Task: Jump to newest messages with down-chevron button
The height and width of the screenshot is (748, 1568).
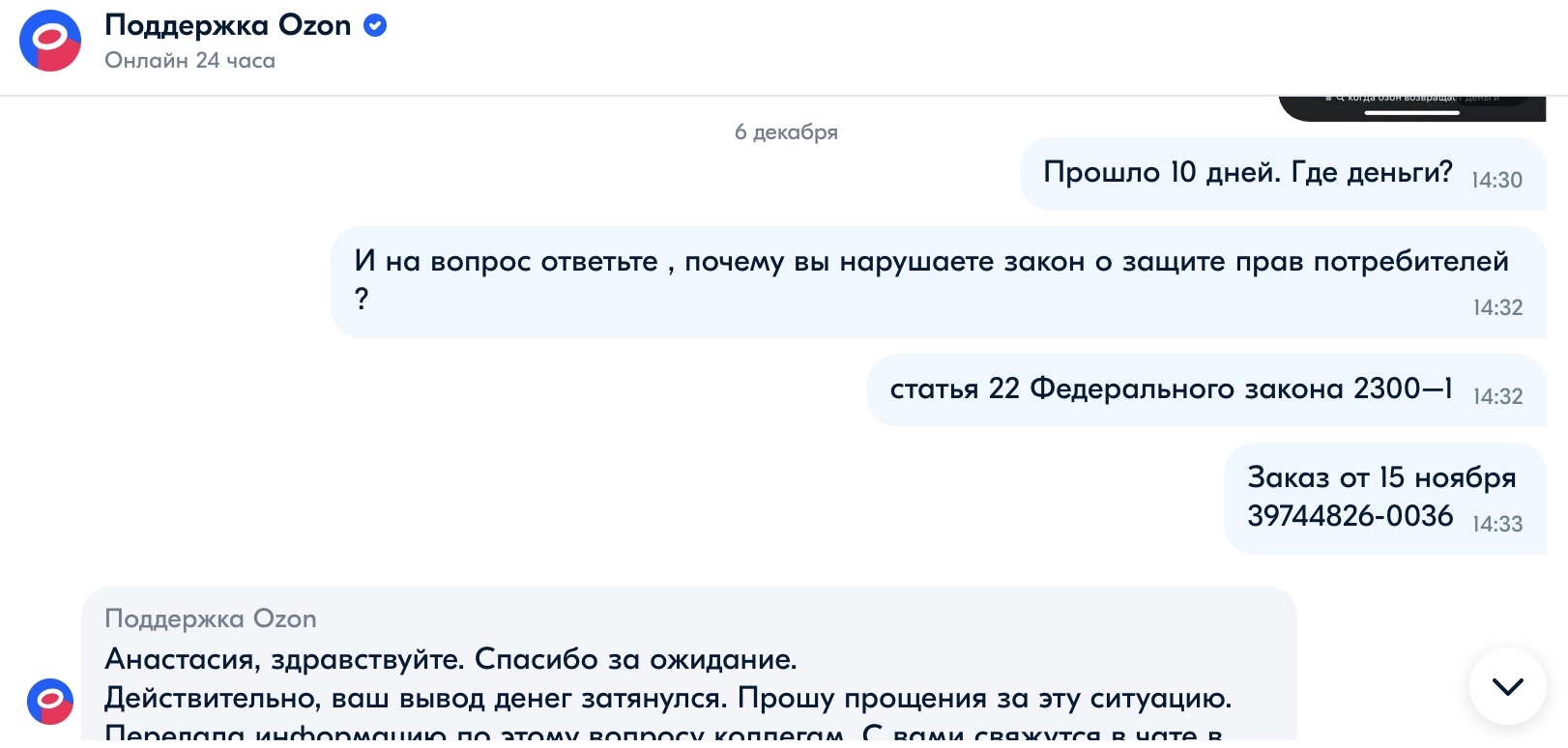Action: pos(1507,686)
